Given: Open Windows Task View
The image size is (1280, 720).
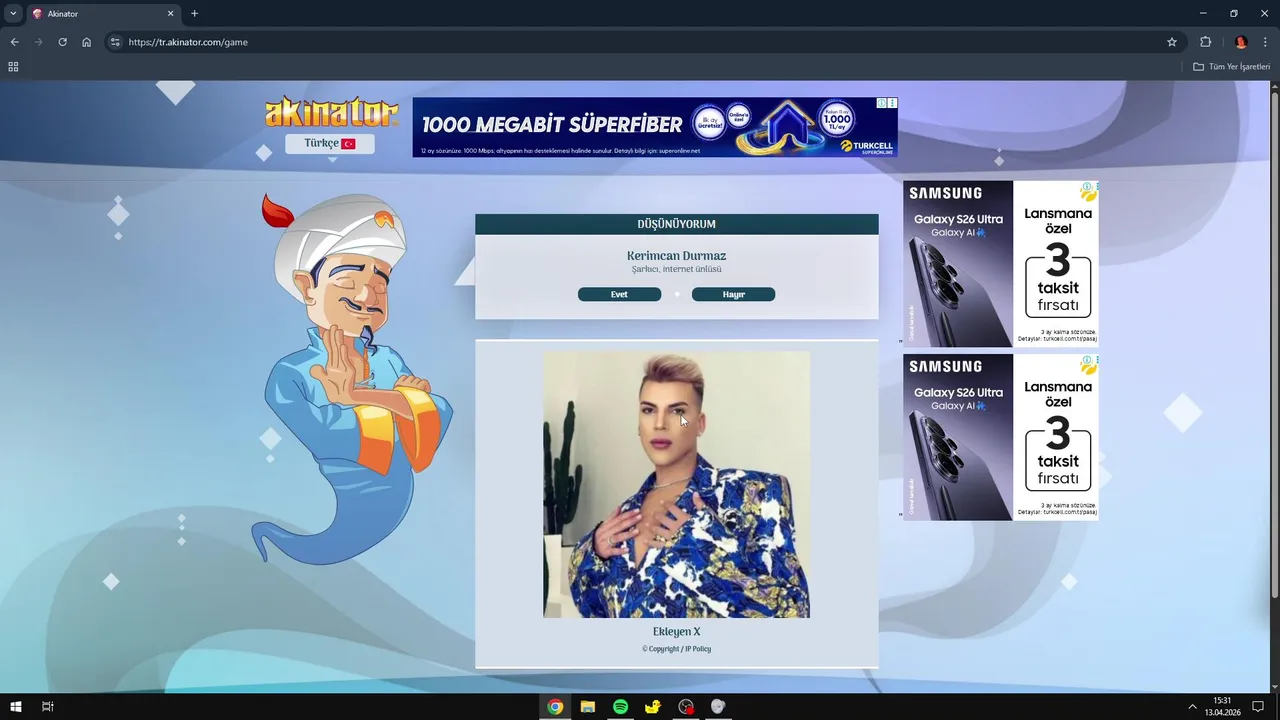Looking at the screenshot, I should (x=47, y=706).
